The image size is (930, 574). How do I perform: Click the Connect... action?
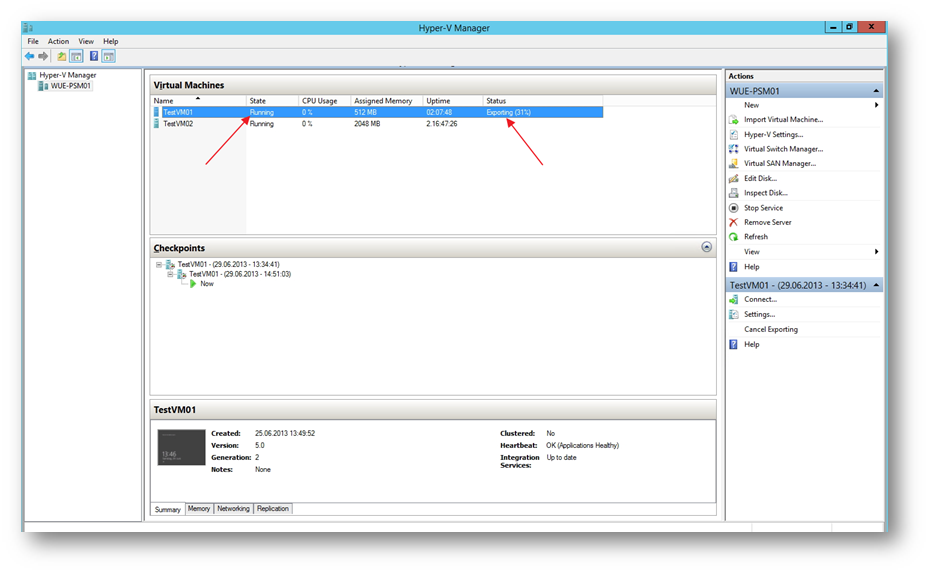coord(760,299)
